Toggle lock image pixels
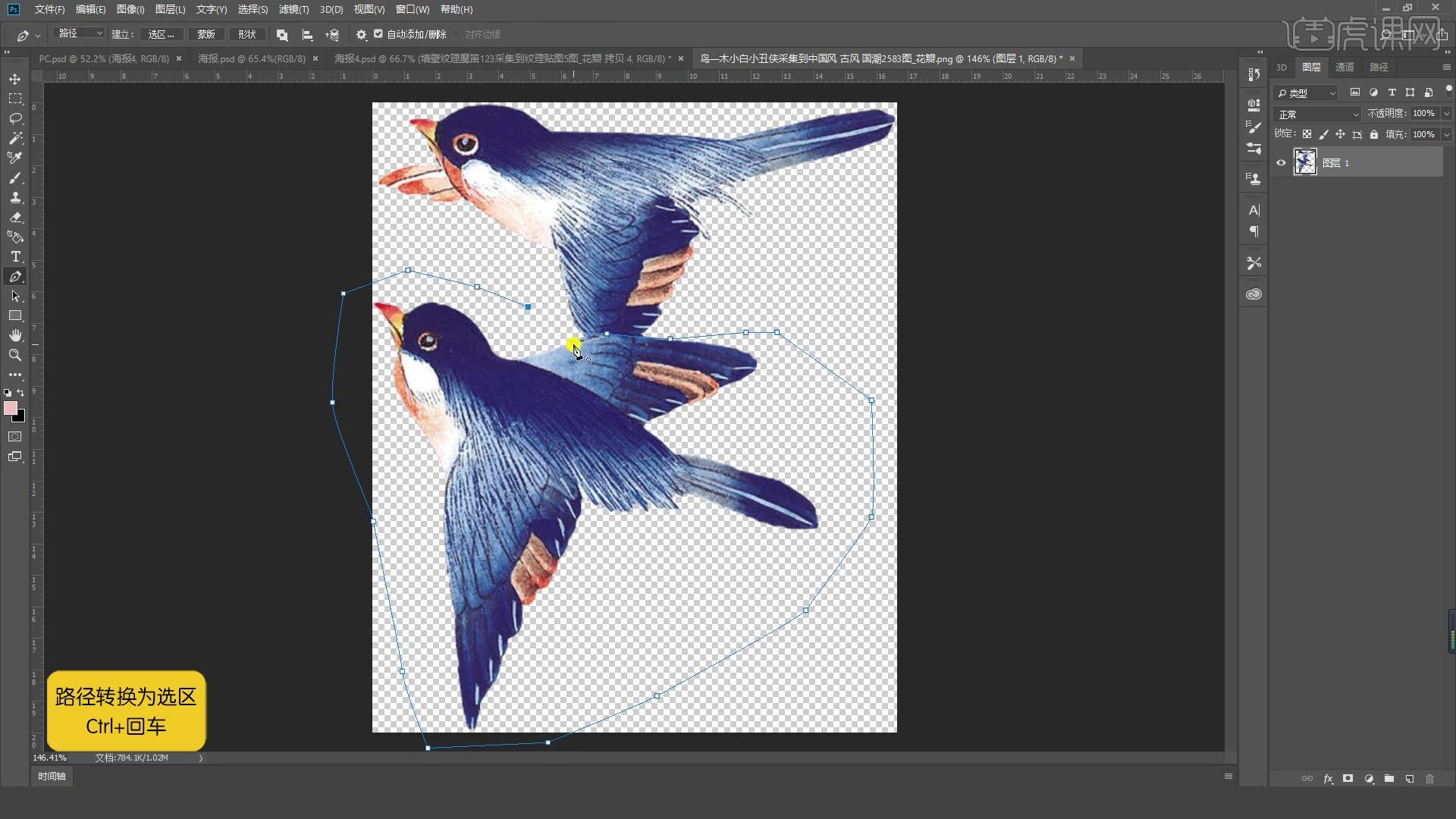This screenshot has height=819, width=1456. pos(1324,134)
